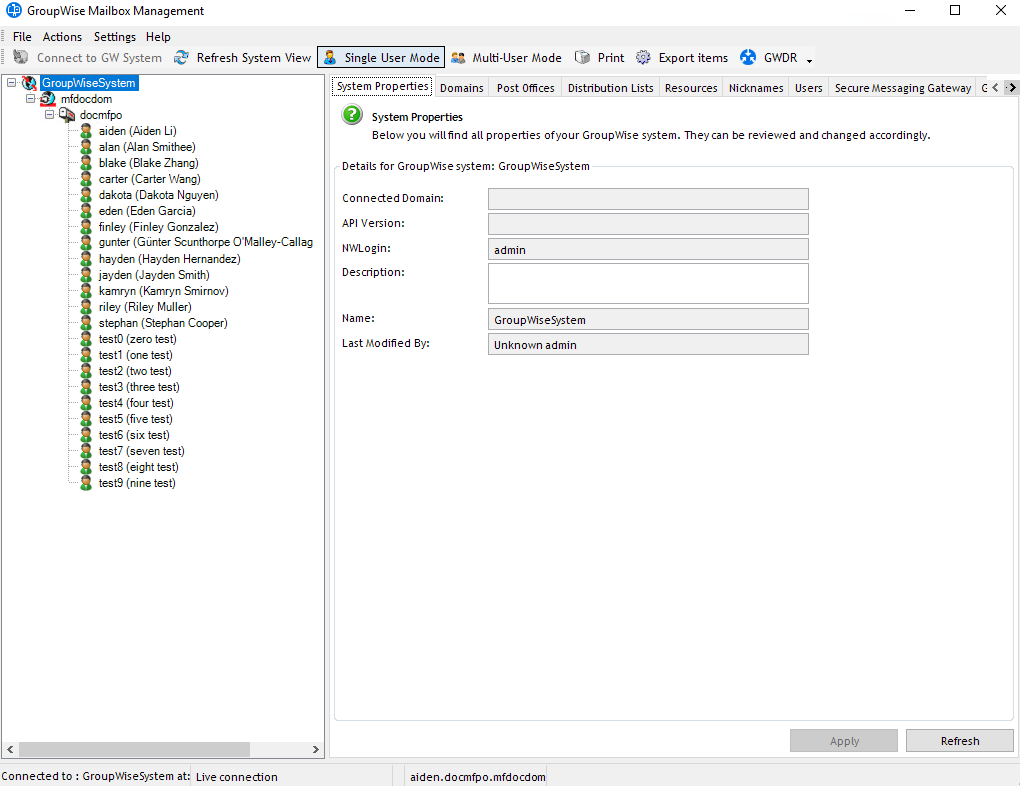Click the green help icon in System Properties
This screenshot has width=1020, height=786.
[352, 115]
